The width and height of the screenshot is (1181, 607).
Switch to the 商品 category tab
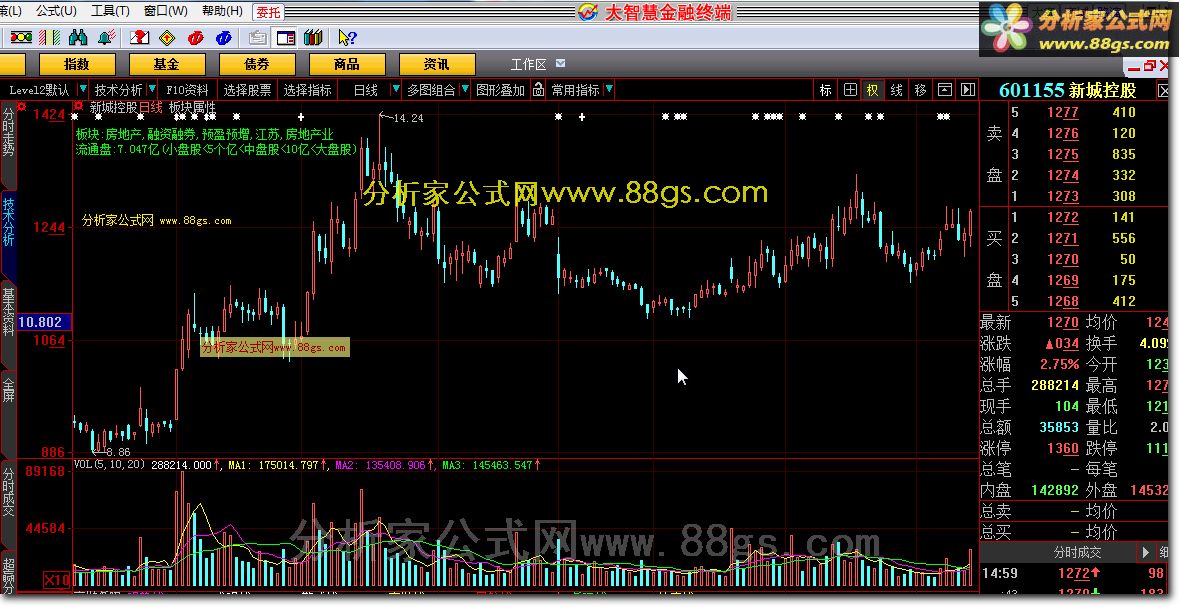(x=346, y=65)
